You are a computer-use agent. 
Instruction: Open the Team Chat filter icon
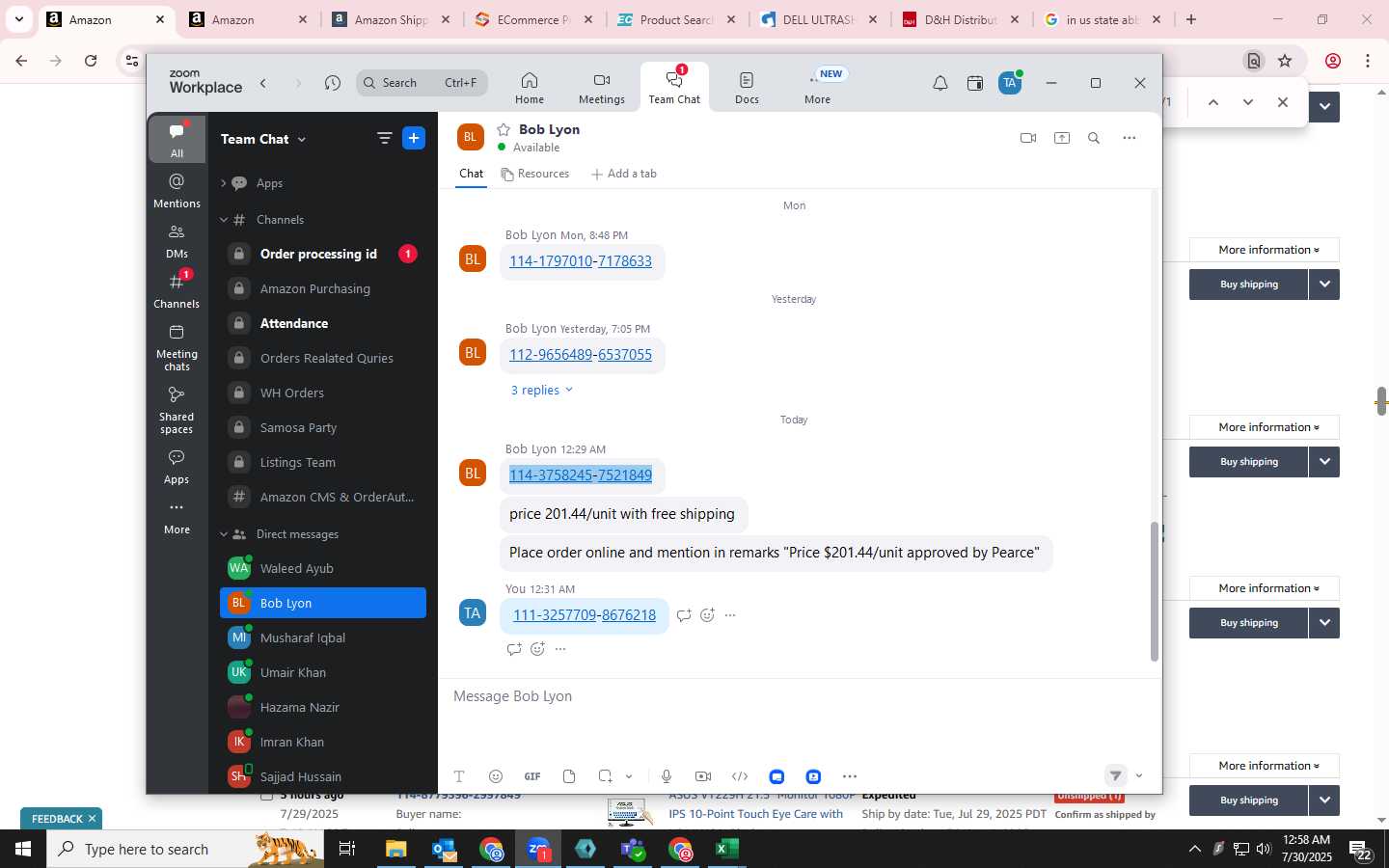385,139
